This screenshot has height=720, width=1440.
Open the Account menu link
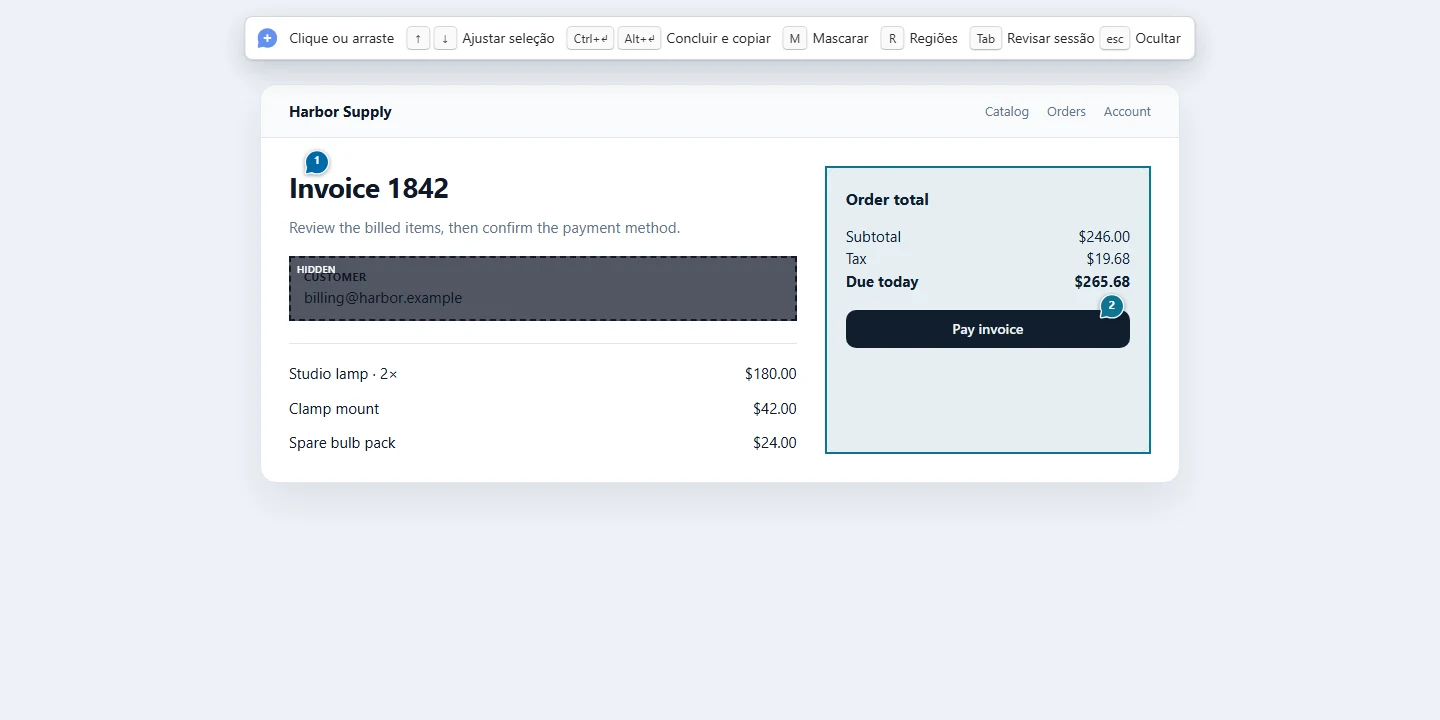[1127, 112]
